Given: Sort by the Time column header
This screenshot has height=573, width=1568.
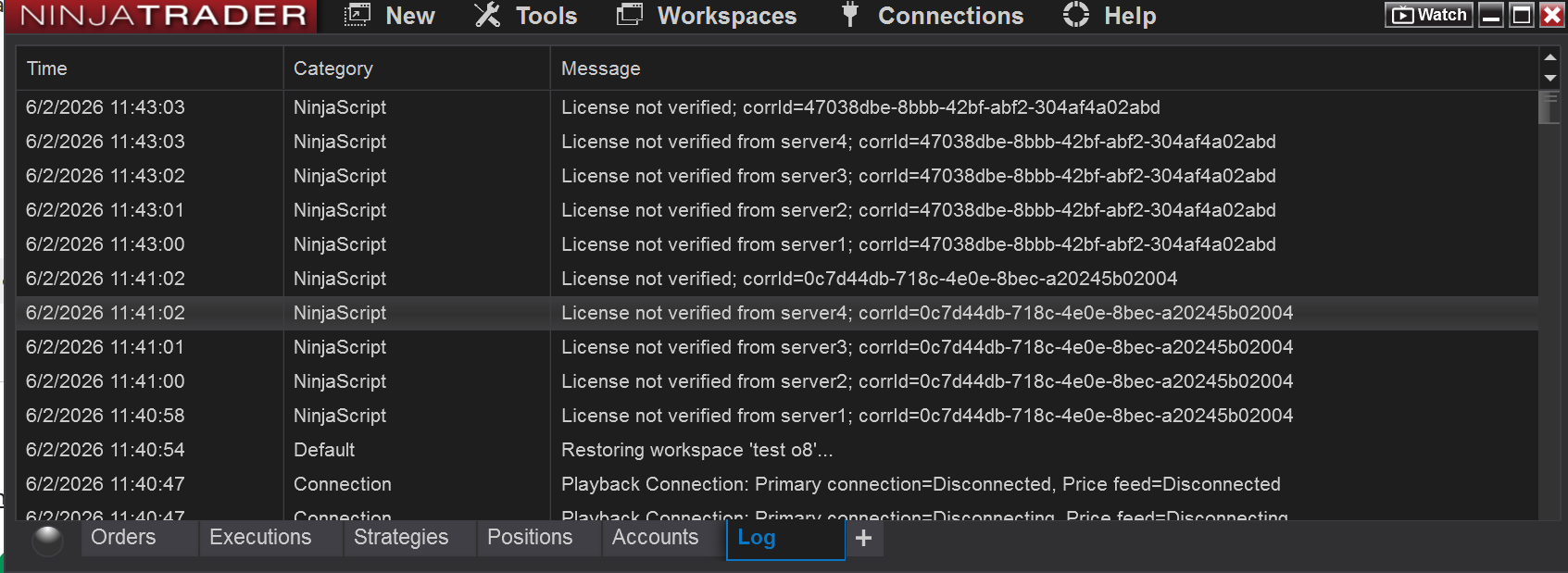Looking at the screenshot, I should (47, 69).
